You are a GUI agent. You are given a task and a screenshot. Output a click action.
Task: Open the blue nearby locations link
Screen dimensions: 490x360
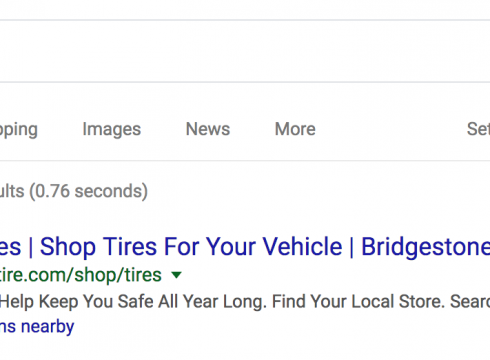point(37,327)
